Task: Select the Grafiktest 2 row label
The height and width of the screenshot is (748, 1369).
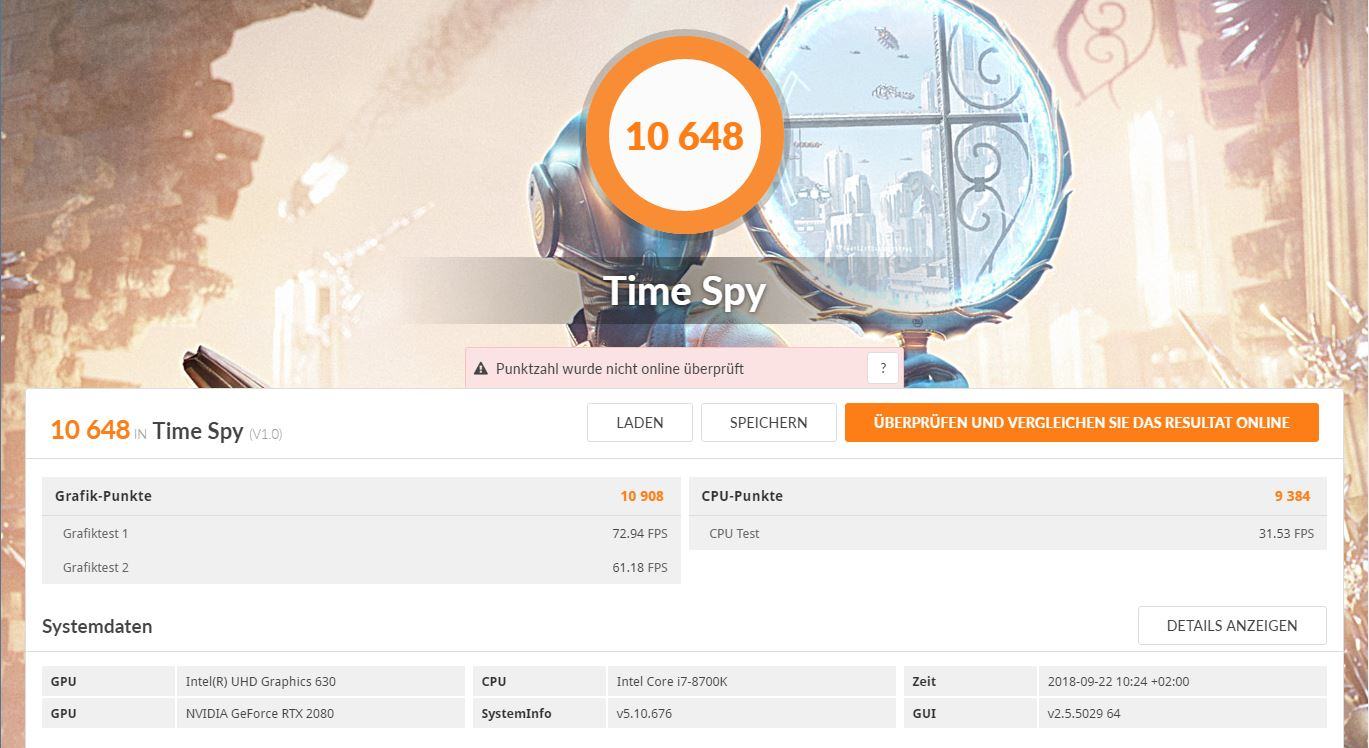Action: [x=95, y=567]
